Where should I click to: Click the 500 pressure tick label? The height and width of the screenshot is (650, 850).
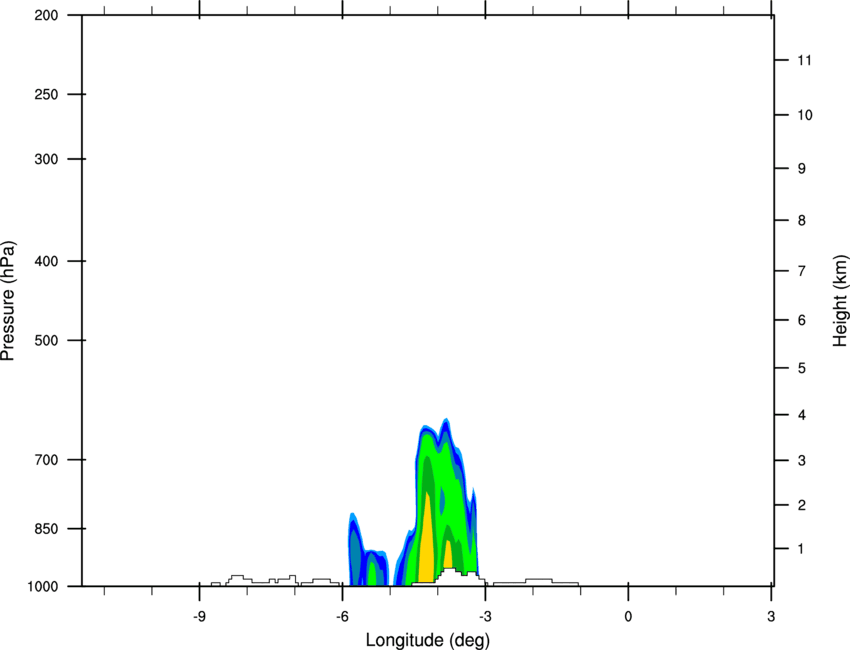pyautogui.click(x=46, y=340)
